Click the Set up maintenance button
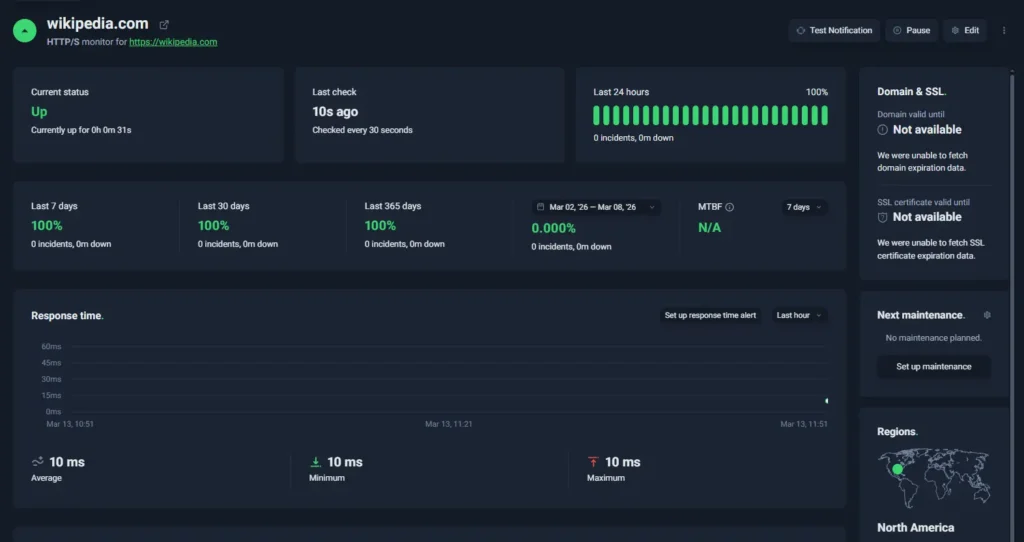The height and width of the screenshot is (542, 1024). (x=933, y=366)
